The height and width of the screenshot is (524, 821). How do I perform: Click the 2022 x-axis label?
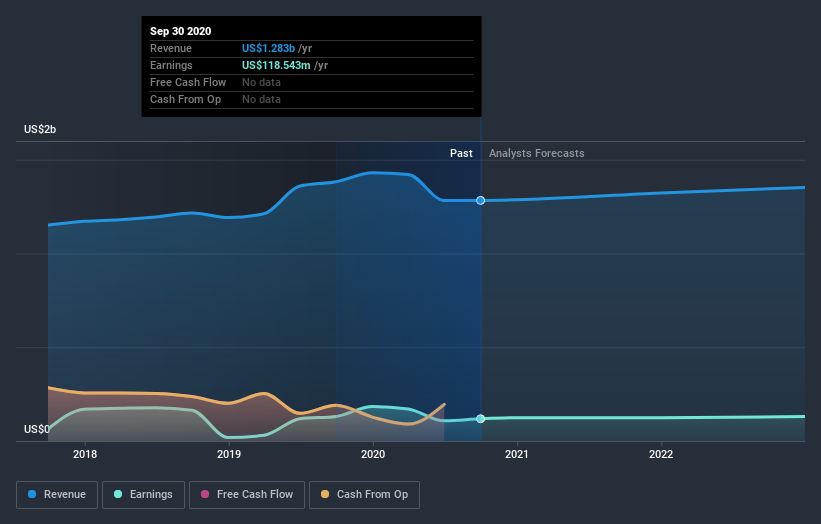pyautogui.click(x=661, y=454)
